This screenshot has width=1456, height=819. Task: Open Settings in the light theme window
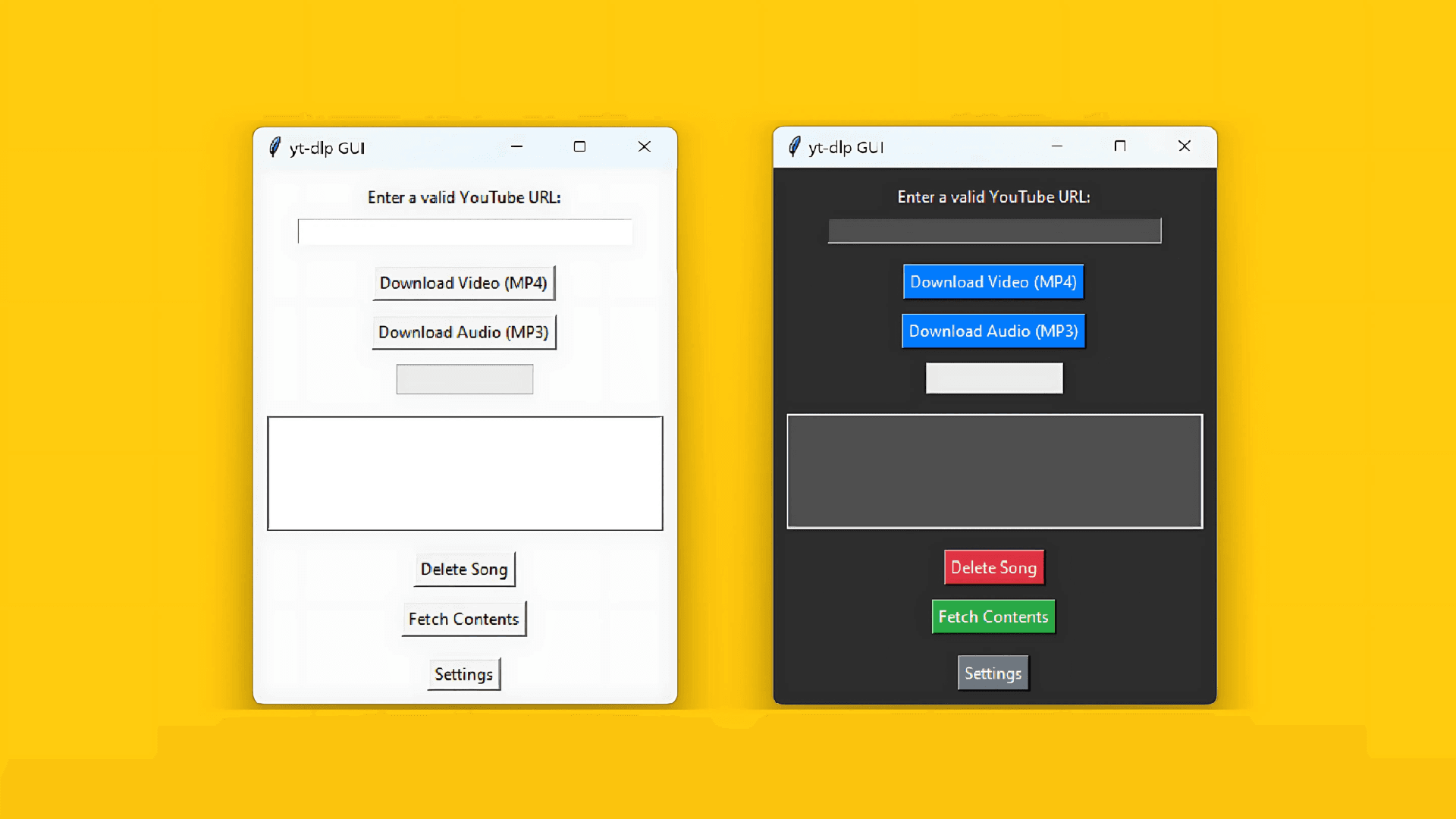pos(463,673)
